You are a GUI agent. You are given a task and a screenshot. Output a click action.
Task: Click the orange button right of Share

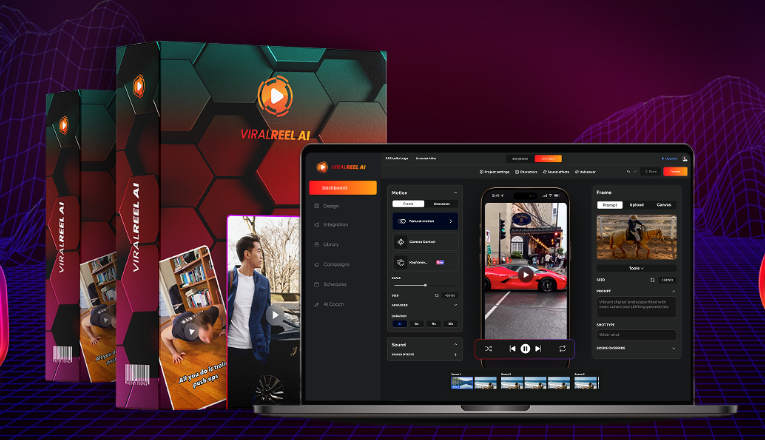tap(676, 172)
